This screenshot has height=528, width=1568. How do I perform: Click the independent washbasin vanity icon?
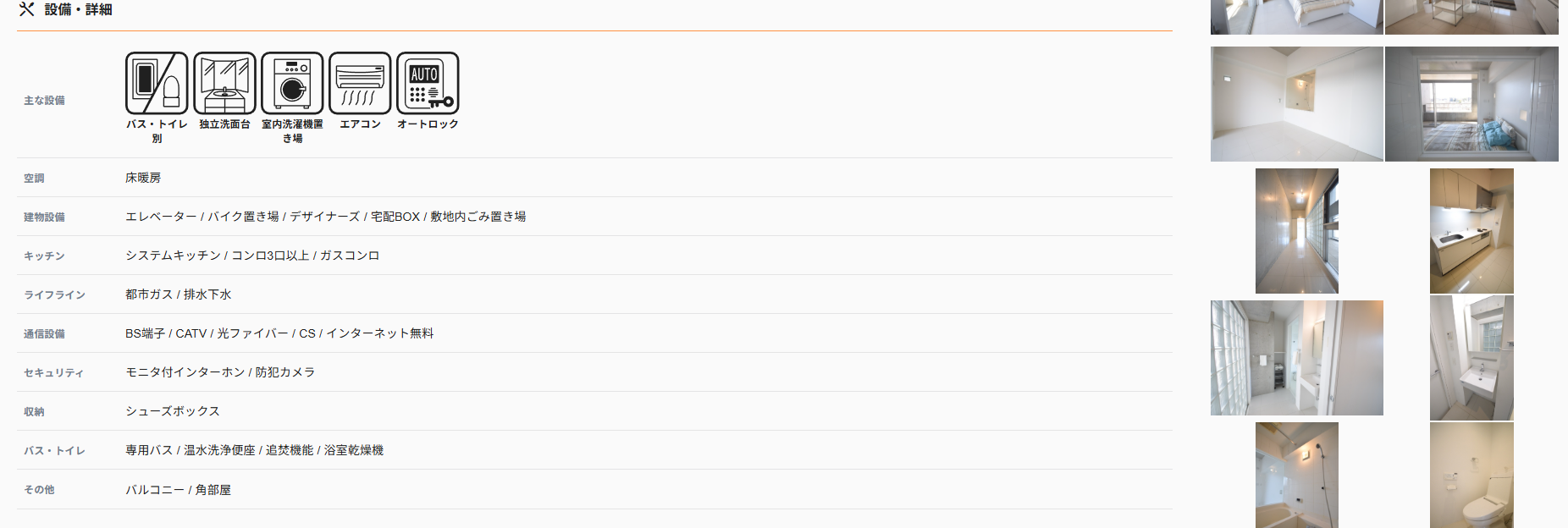[224, 83]
